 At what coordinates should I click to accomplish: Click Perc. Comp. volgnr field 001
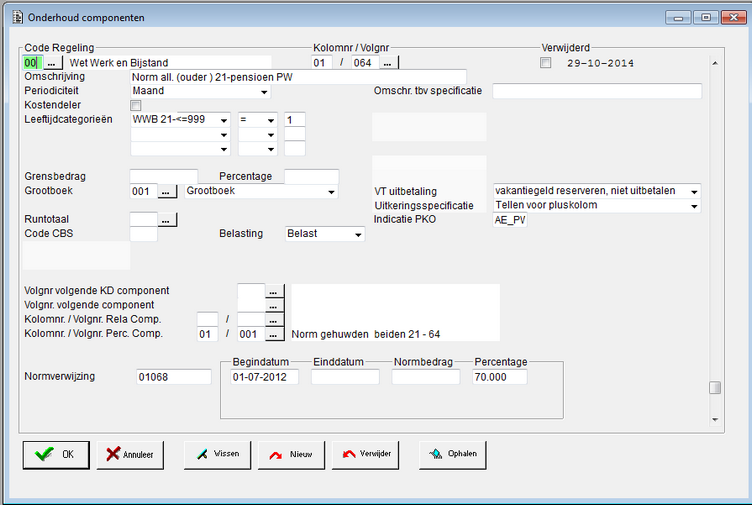[251, 334]
